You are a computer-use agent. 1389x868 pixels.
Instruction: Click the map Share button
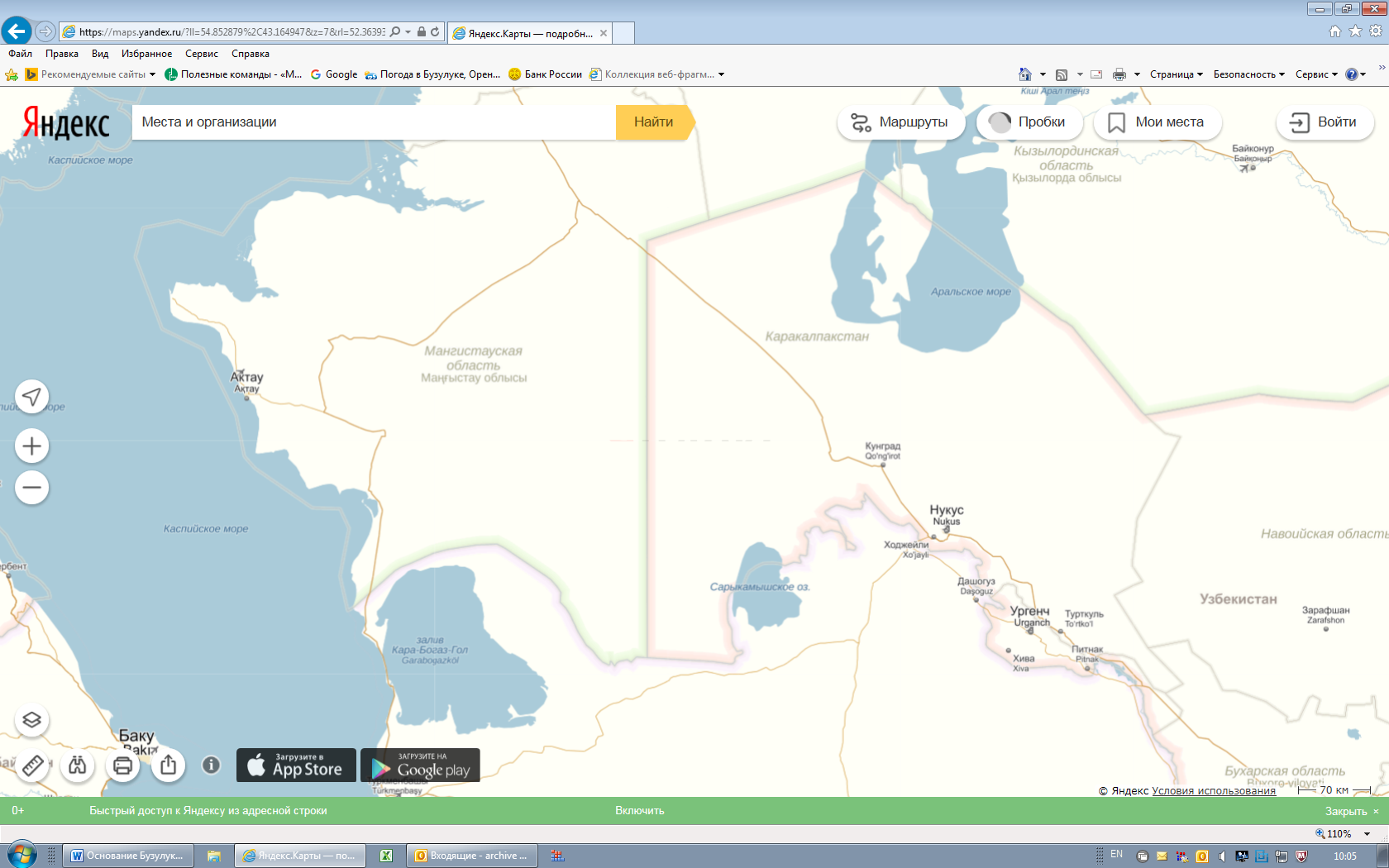[169, 765]
